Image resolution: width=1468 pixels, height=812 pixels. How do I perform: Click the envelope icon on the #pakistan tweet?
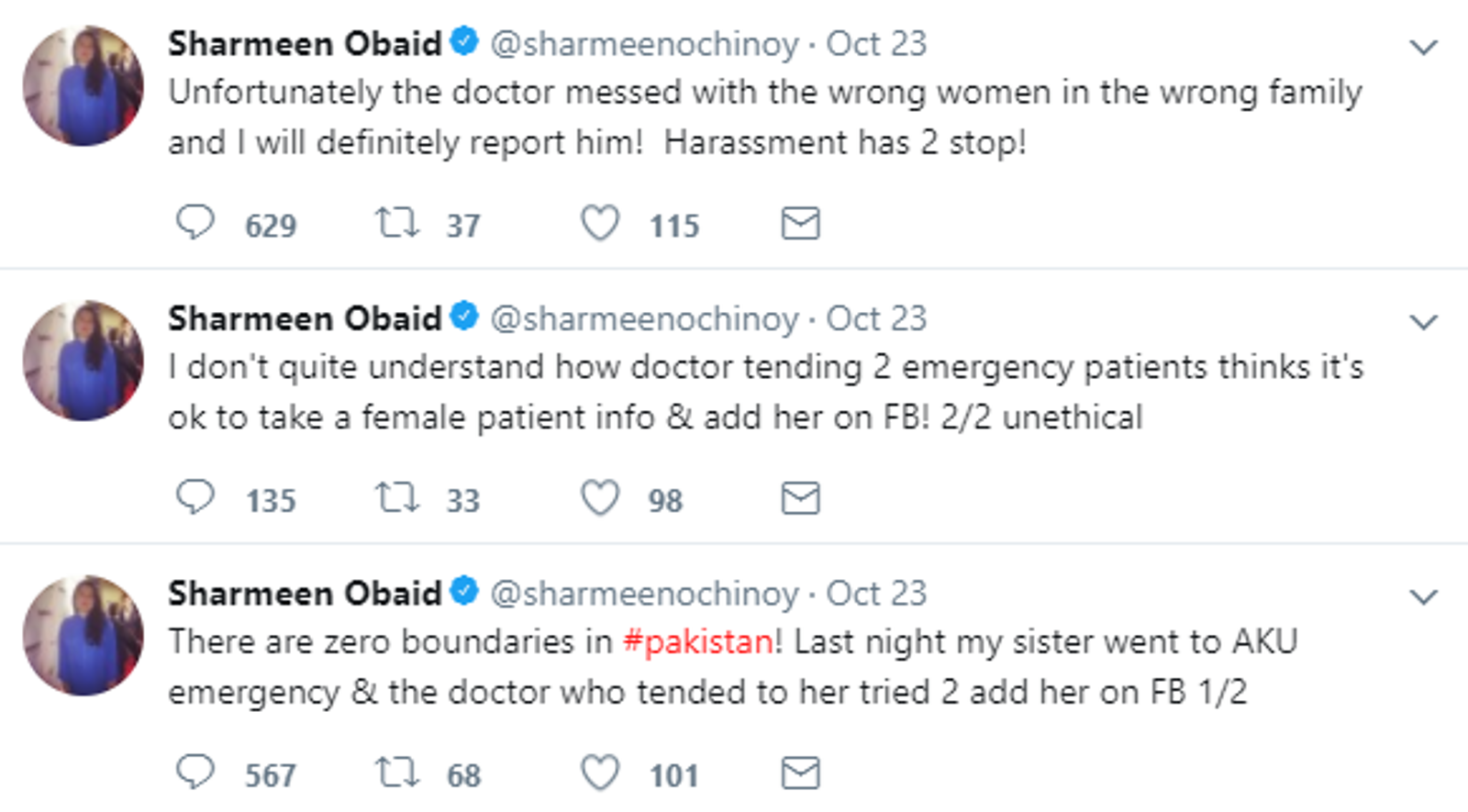(x=800, y=773)
